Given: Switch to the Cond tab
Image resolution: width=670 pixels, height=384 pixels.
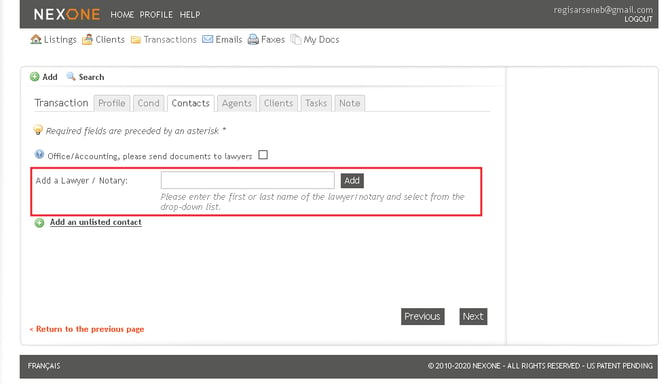Looking at the screenshot, I should 148,103.
